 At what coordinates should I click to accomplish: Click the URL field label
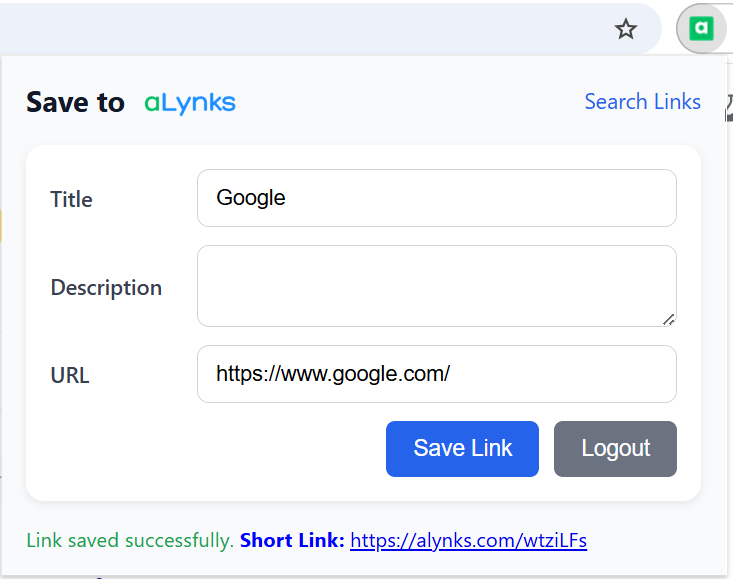click(70, 376)
